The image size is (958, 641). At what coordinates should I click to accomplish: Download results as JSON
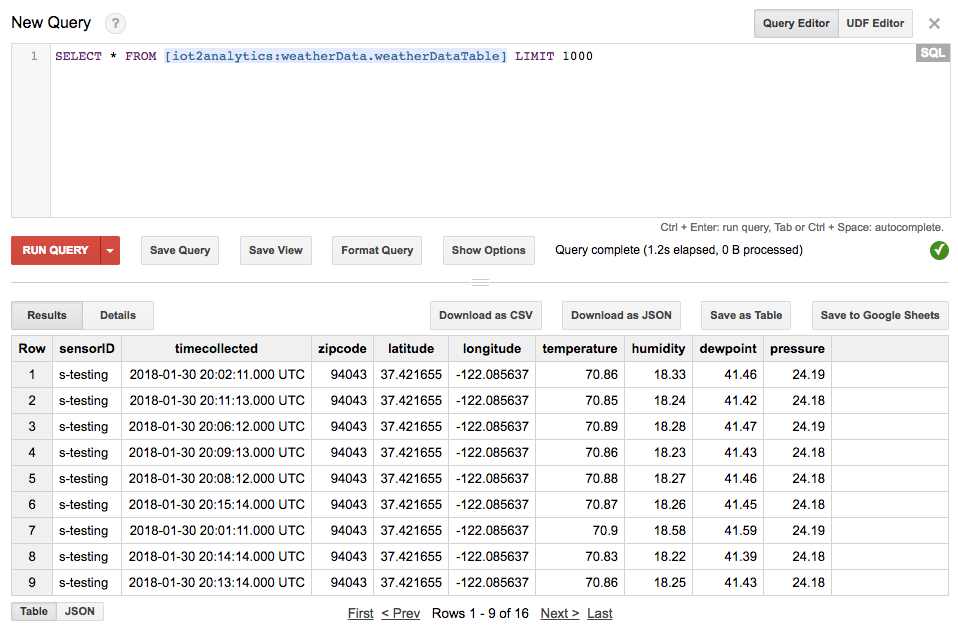[620, 315]
